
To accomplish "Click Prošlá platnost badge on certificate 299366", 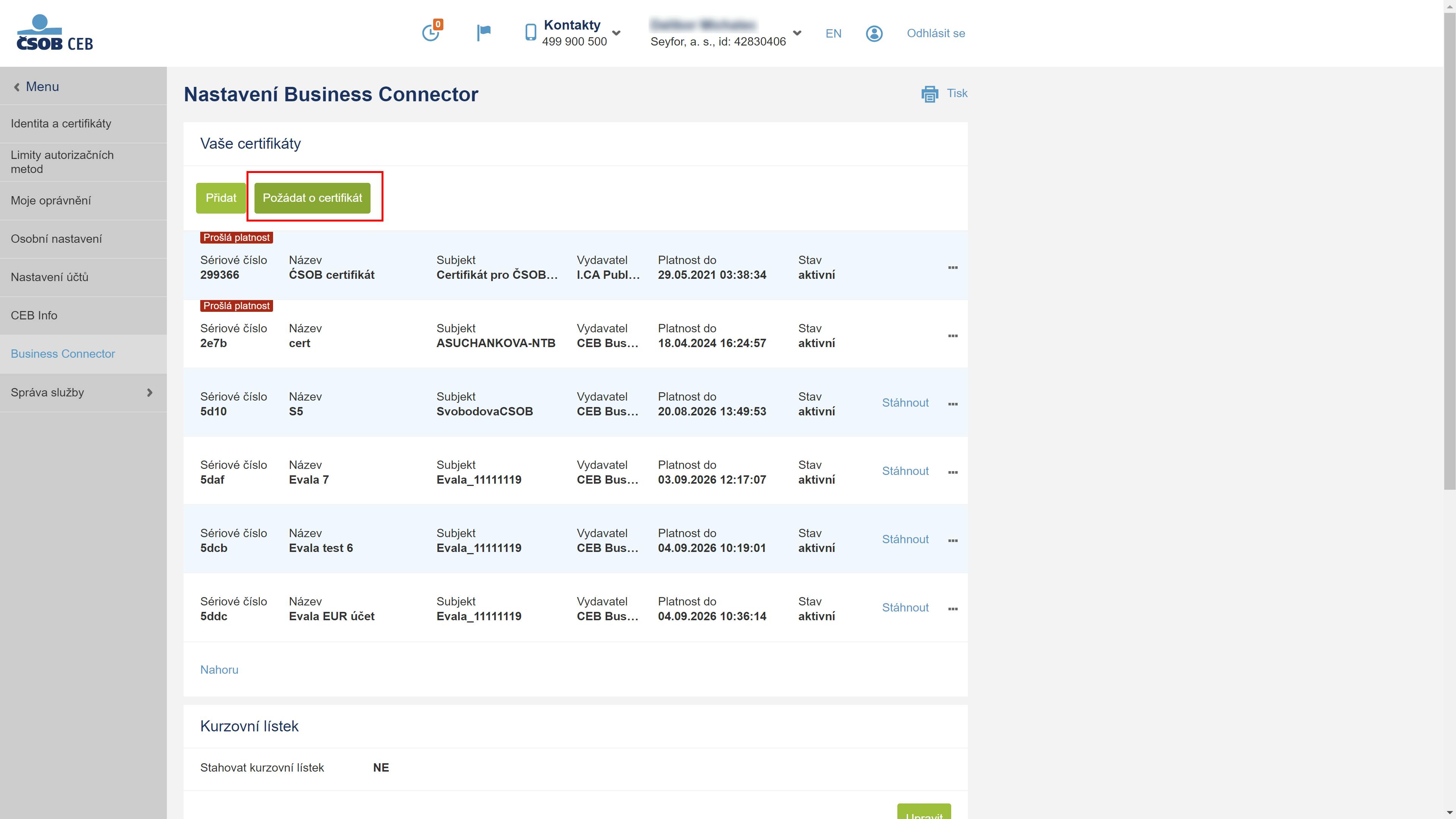I will 236,237.
